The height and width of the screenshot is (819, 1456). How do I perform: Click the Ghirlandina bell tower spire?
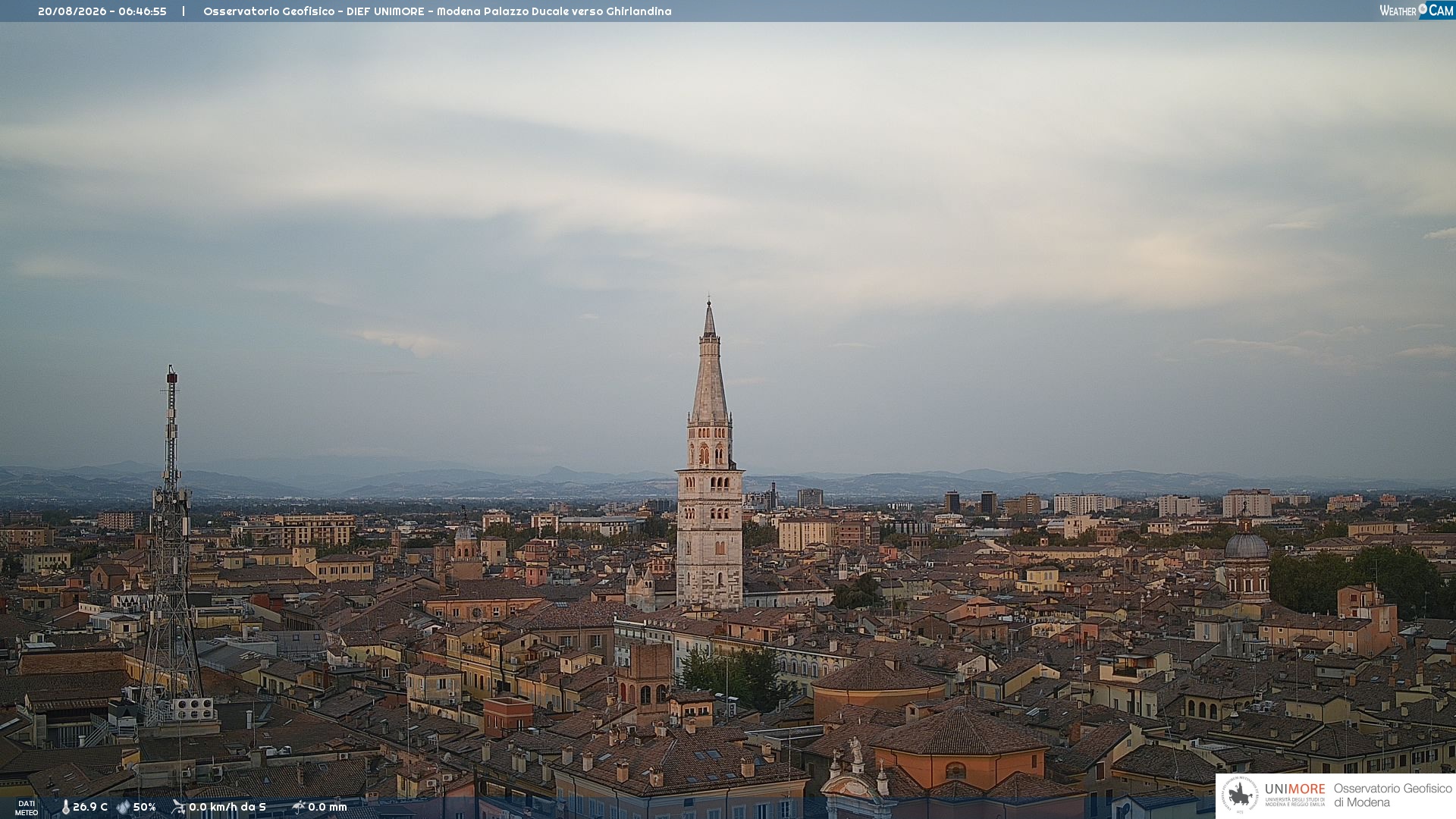coord(710,364)
